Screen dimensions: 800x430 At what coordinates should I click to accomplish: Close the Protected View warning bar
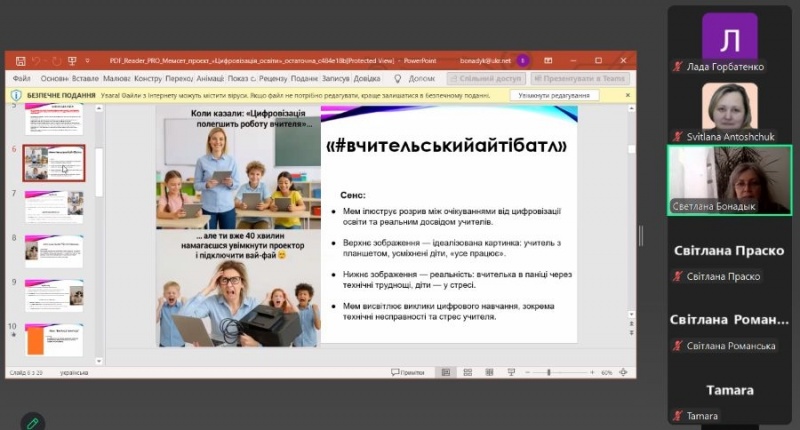[628, 95]
